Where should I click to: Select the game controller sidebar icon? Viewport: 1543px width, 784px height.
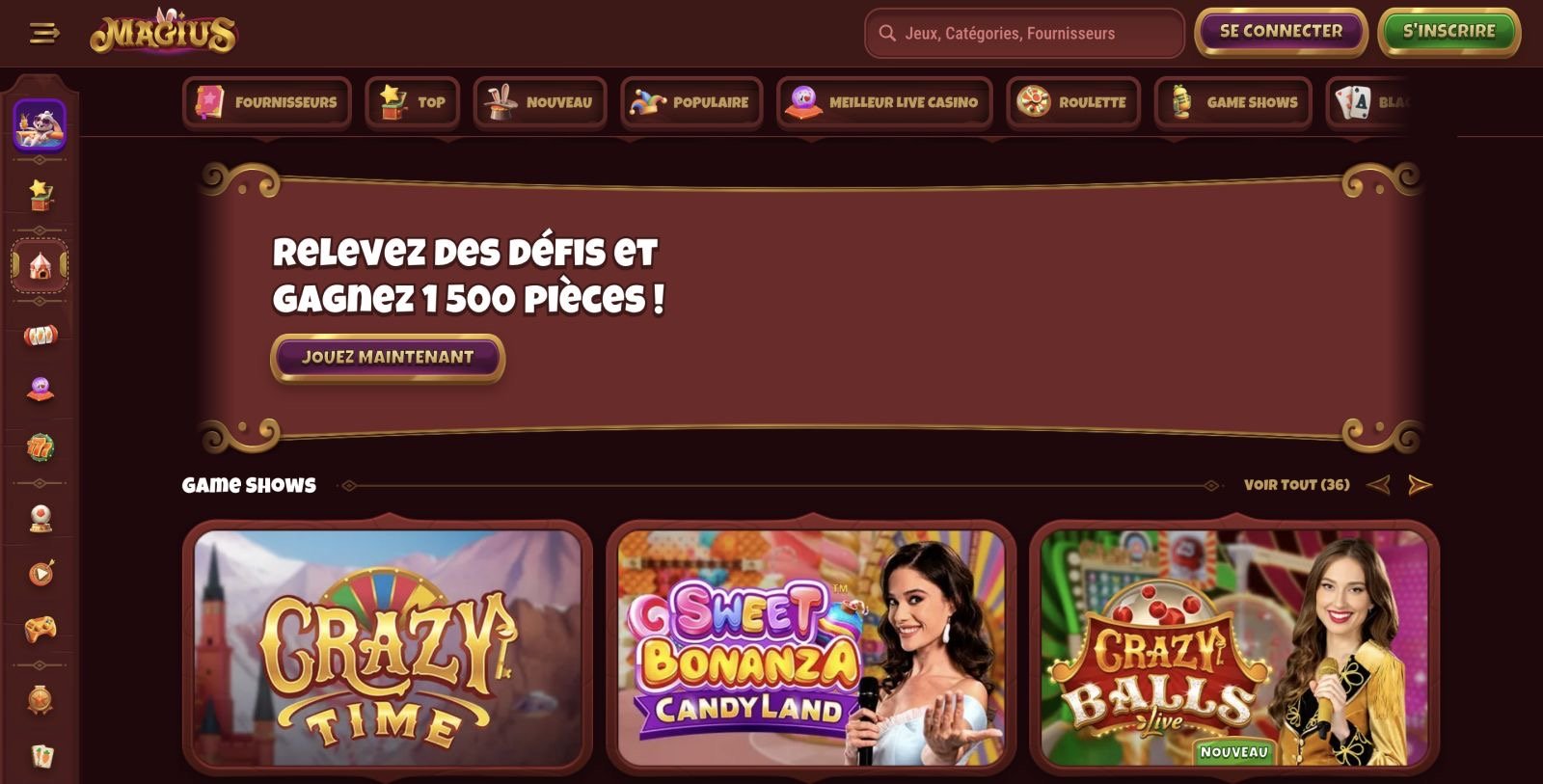click(x=40, y=629)
